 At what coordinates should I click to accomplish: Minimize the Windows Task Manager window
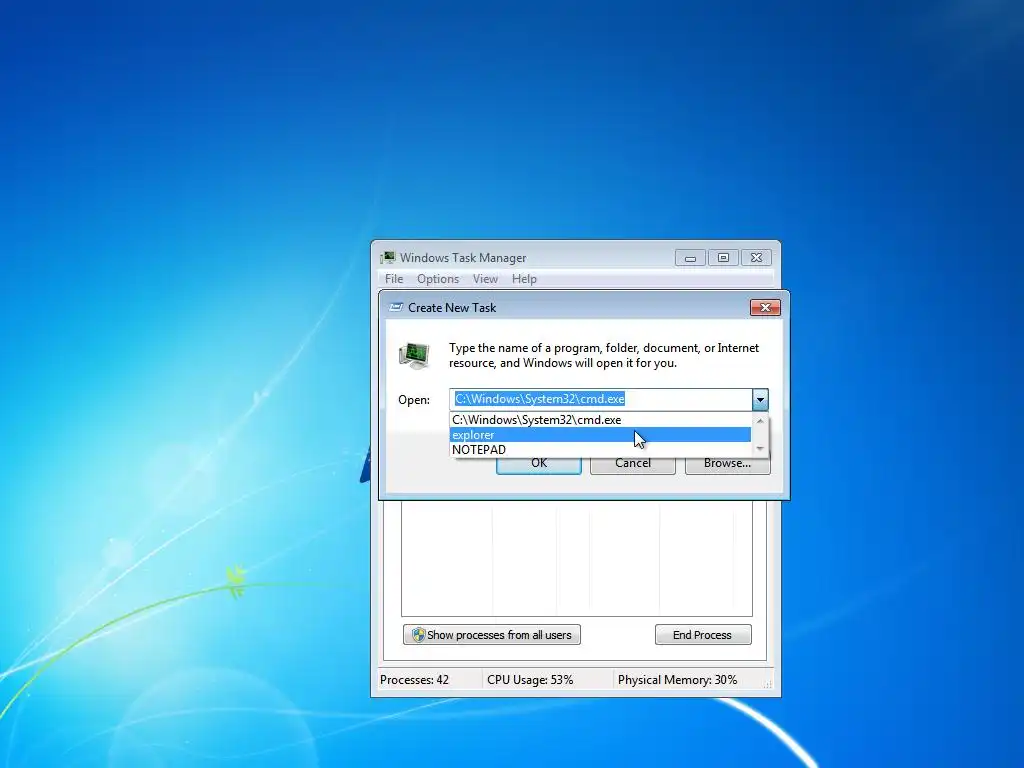point(690,258)
